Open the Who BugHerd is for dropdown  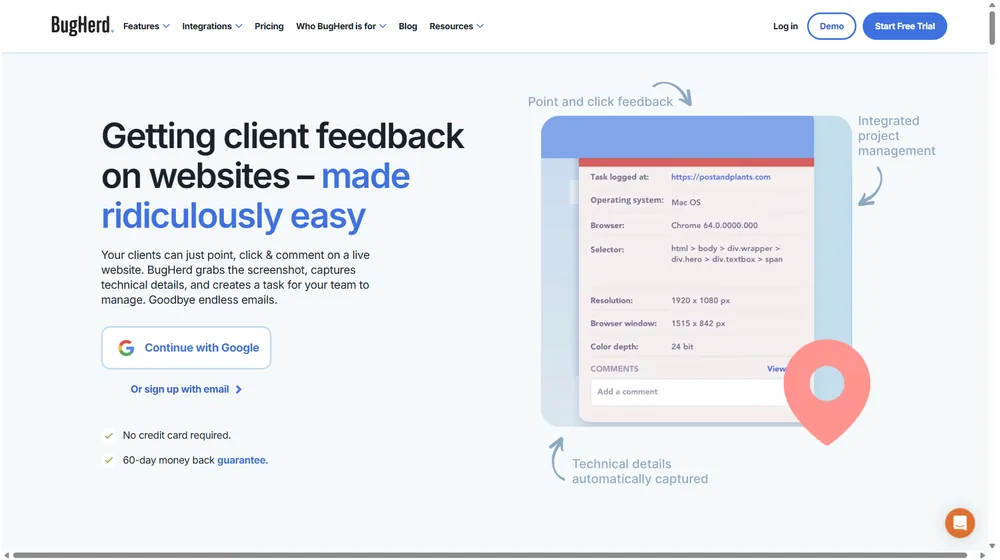341,26
